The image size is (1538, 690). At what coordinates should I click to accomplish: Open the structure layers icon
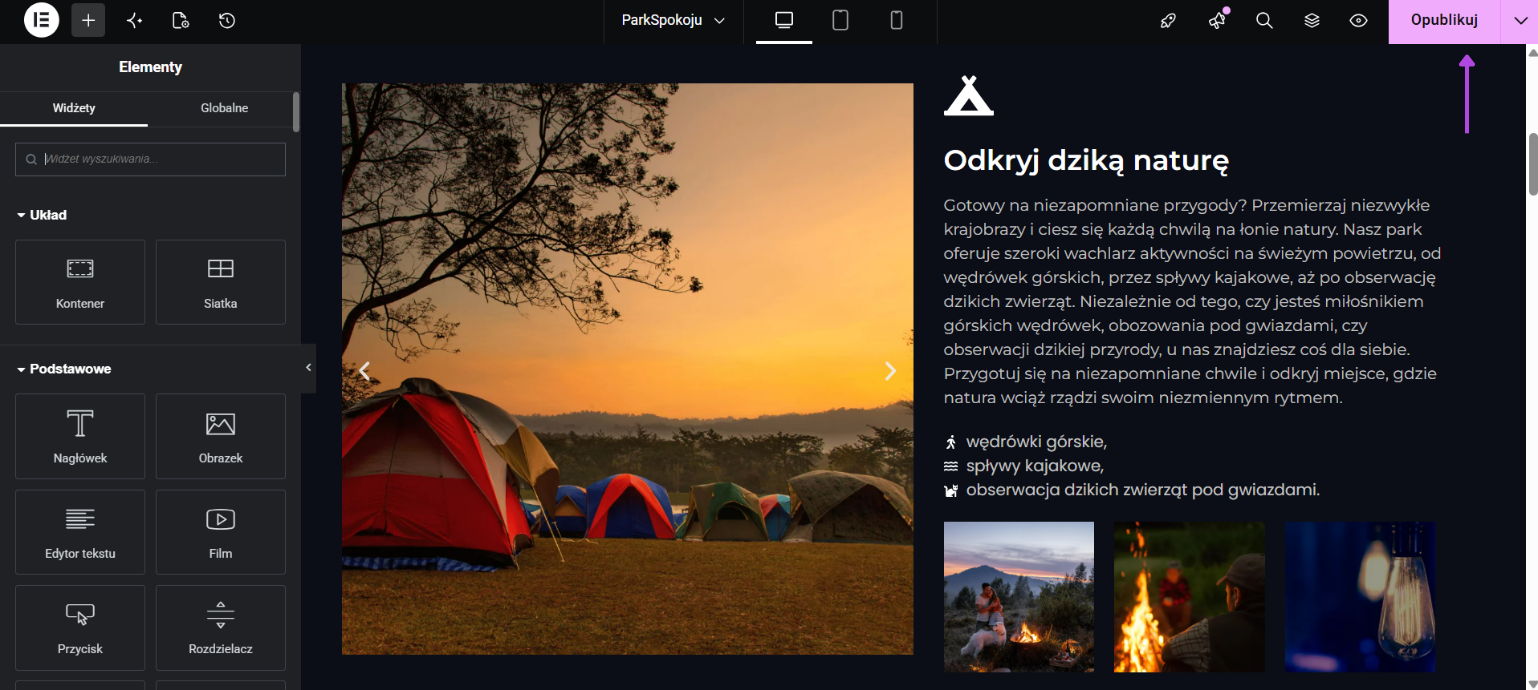pyautogui.click(x=1312, y=20)
